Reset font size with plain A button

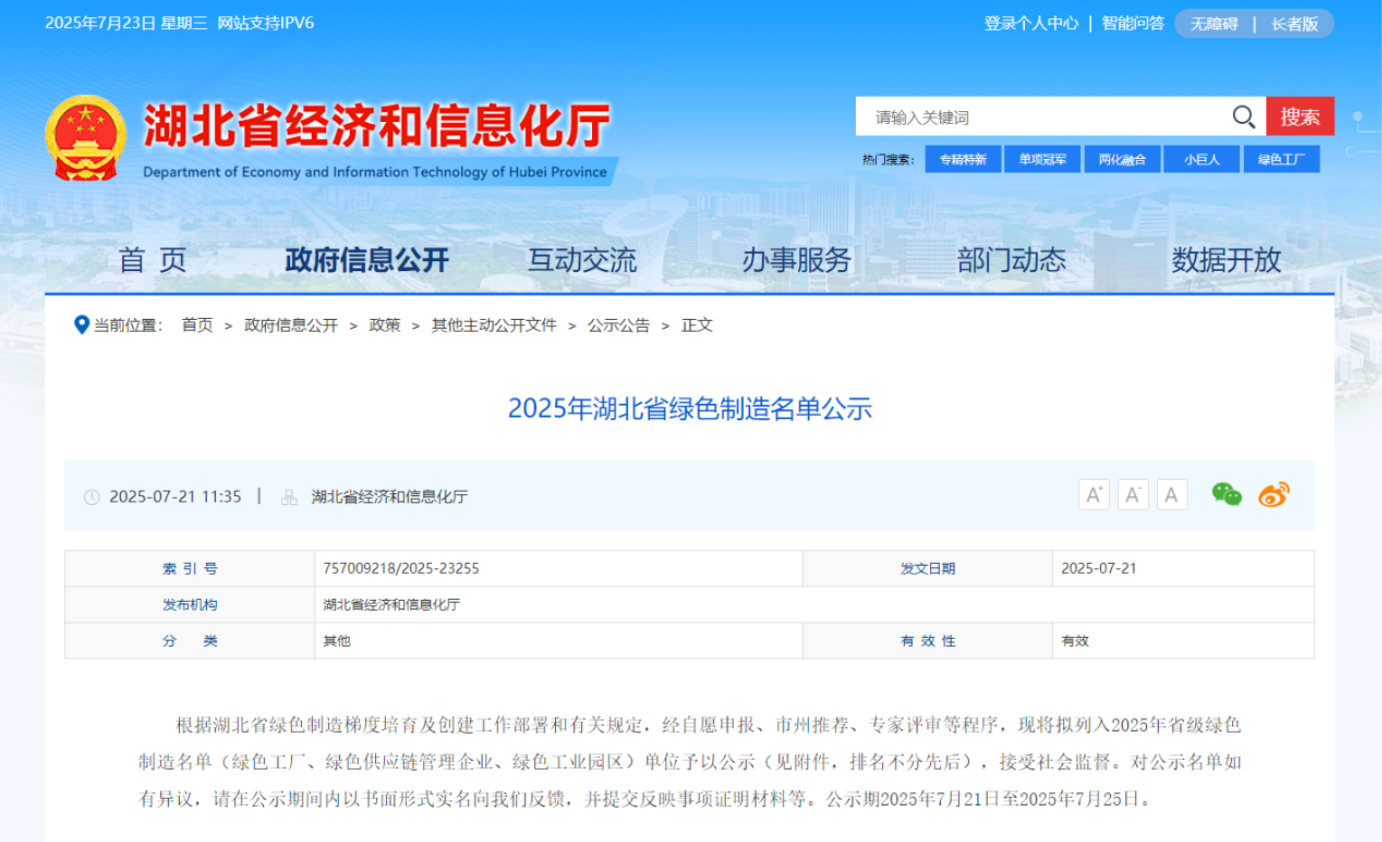[x=1172, y=495]
